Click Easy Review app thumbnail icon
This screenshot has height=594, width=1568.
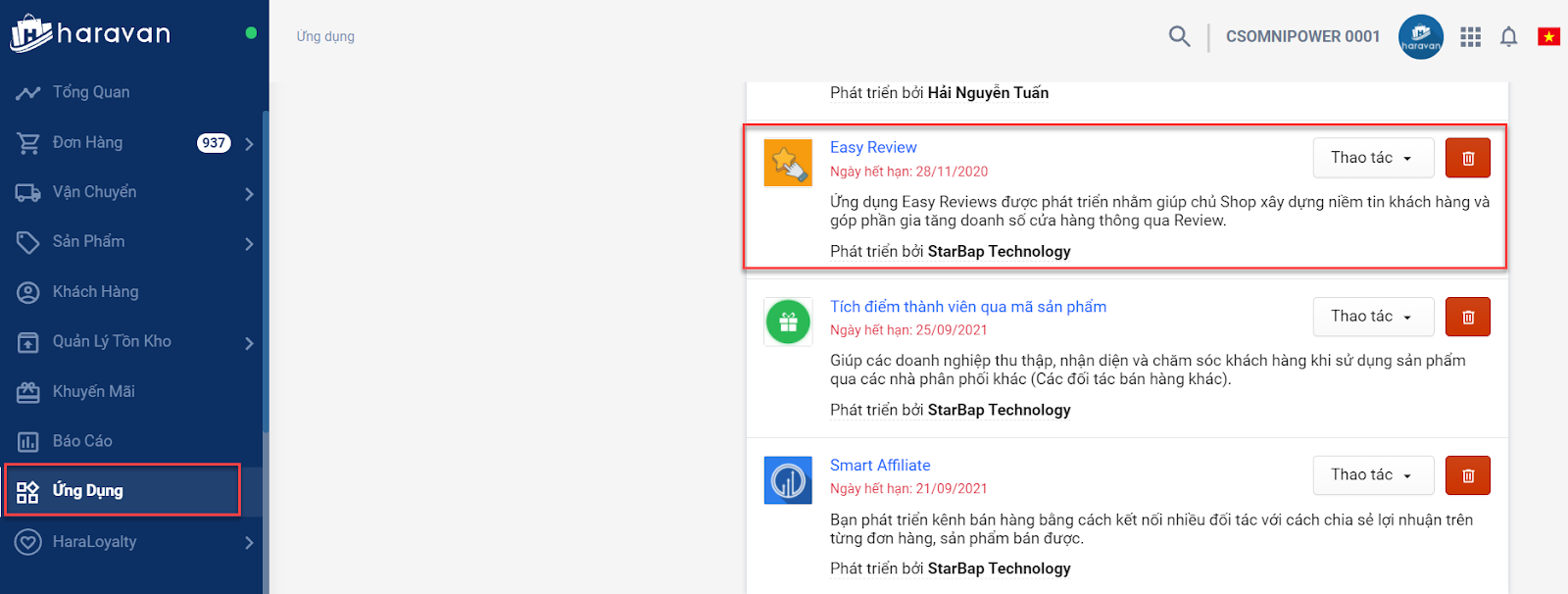coord(788,163)
